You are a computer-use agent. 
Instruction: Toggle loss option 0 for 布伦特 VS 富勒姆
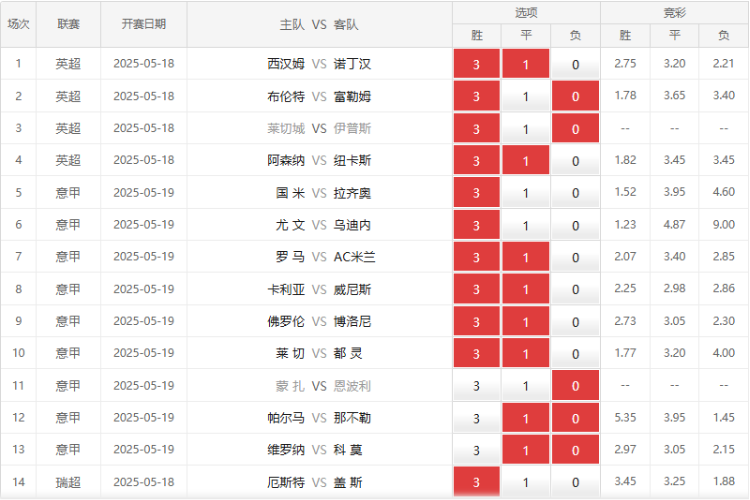click(575, 96)
